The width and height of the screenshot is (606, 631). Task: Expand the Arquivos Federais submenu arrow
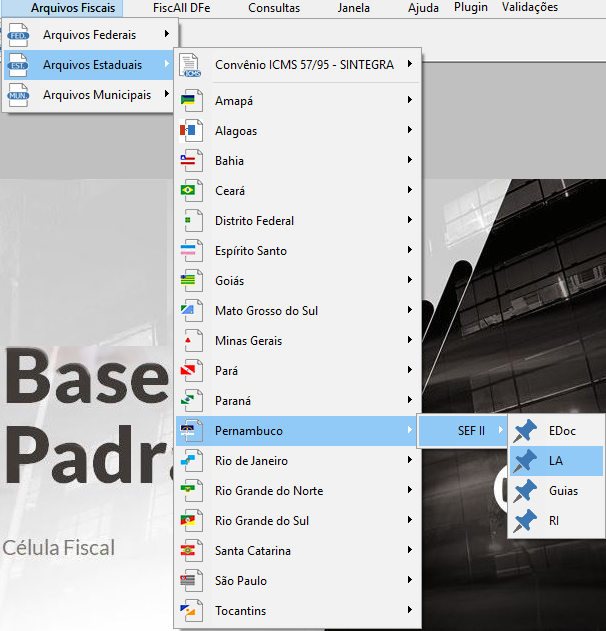point(167,34)
